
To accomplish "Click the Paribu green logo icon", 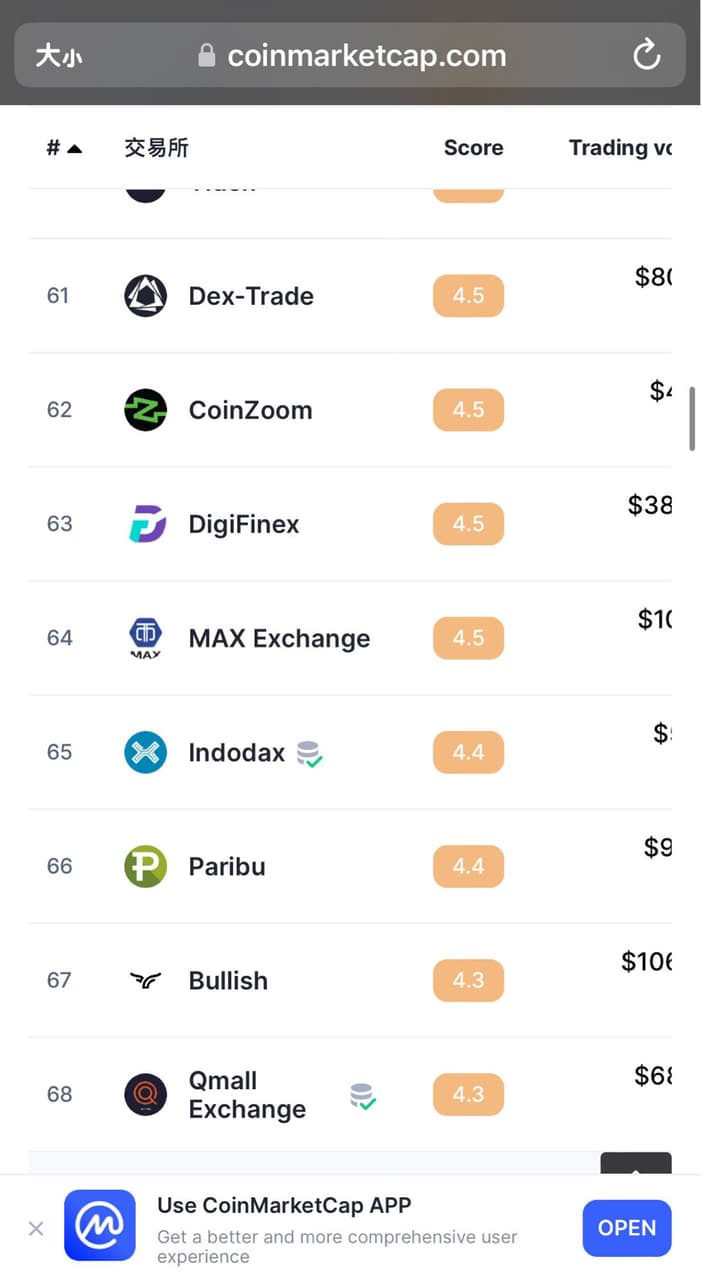I will tap(146, 866).
